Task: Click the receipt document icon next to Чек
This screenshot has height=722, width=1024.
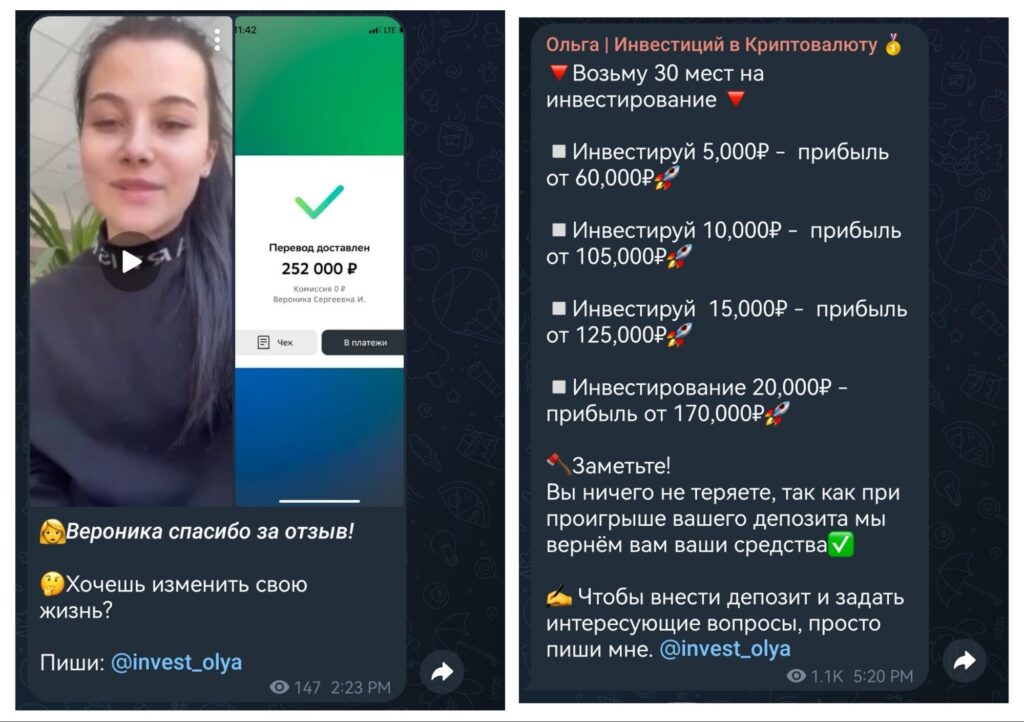Action: pyautogui.click(x=264, y=342)
